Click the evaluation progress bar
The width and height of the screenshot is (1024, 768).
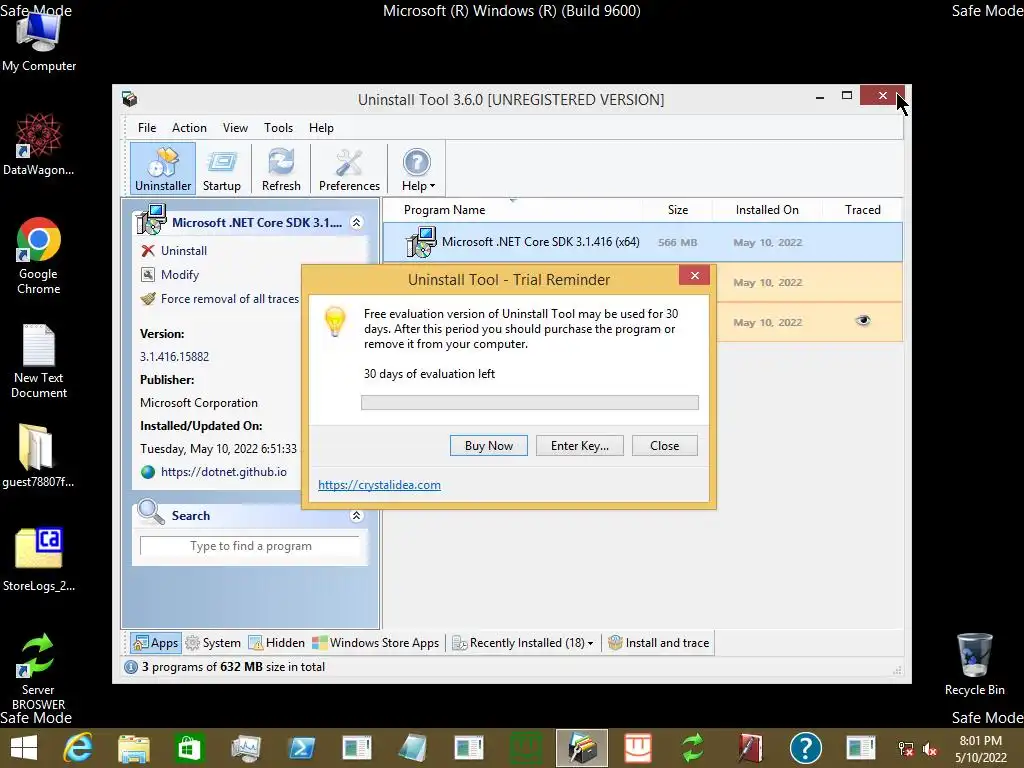pyautogui.click(x=530, y=402)
